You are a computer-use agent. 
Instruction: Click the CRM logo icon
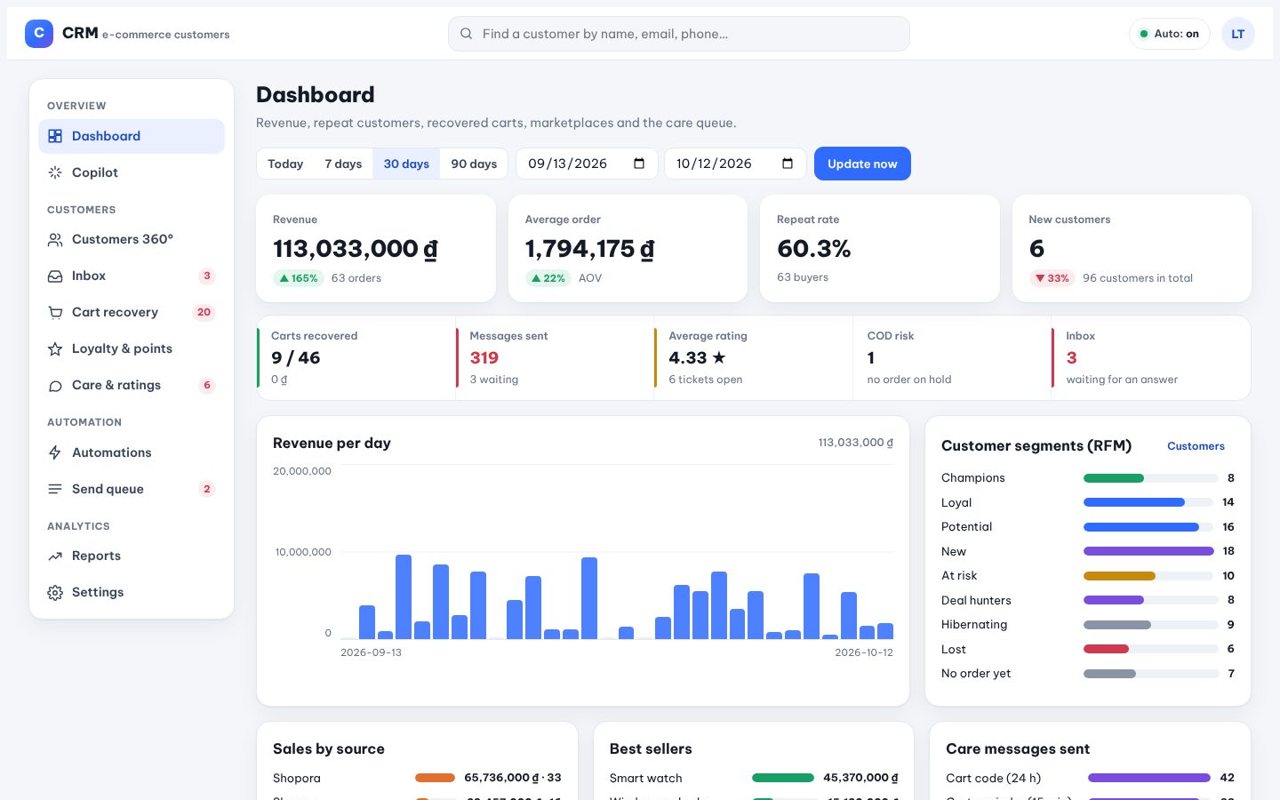[x=39, y=34]
